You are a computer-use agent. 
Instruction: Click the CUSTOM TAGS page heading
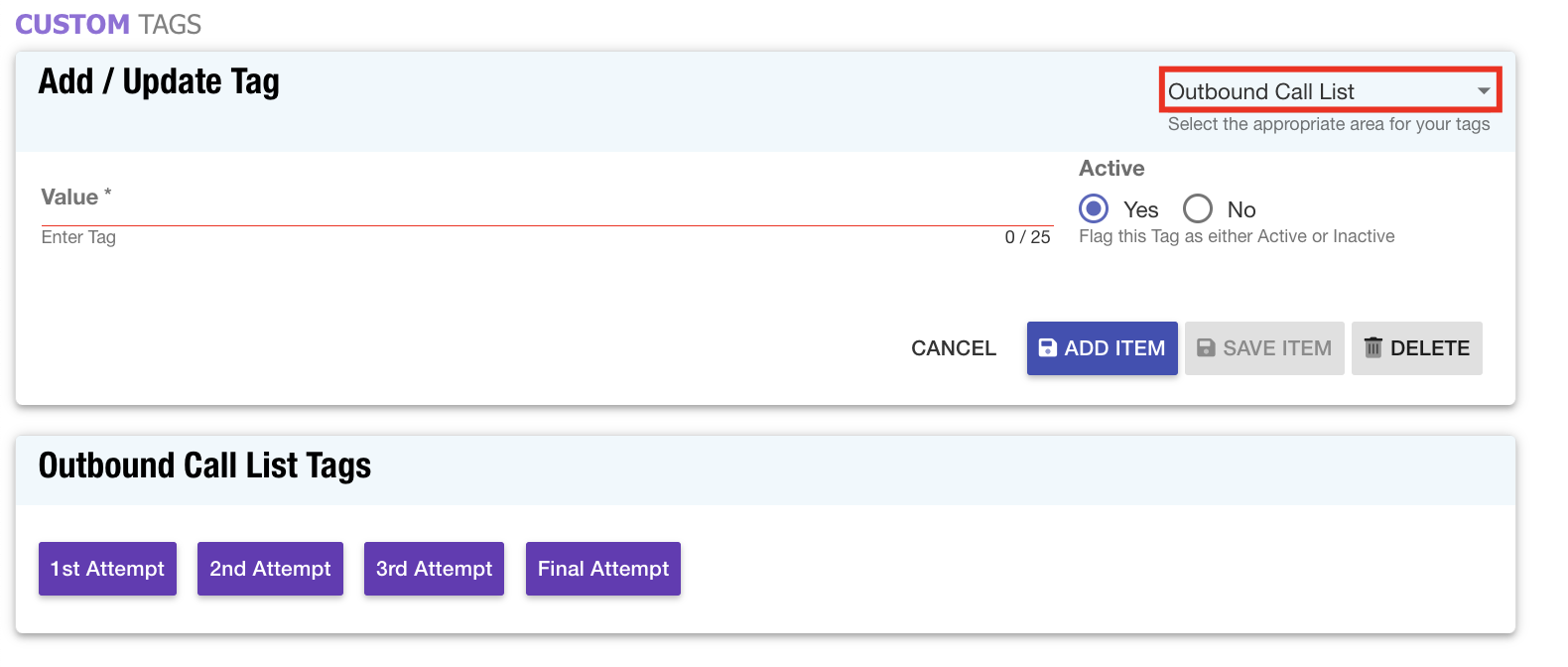(x=108, y=24)
